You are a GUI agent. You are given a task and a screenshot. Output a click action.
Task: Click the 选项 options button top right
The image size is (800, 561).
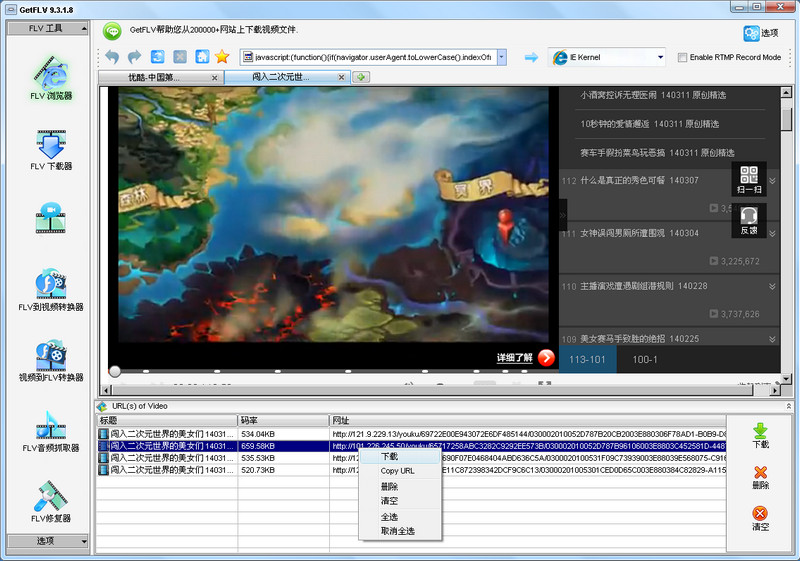pyautogui.click(x=759, y=33)
